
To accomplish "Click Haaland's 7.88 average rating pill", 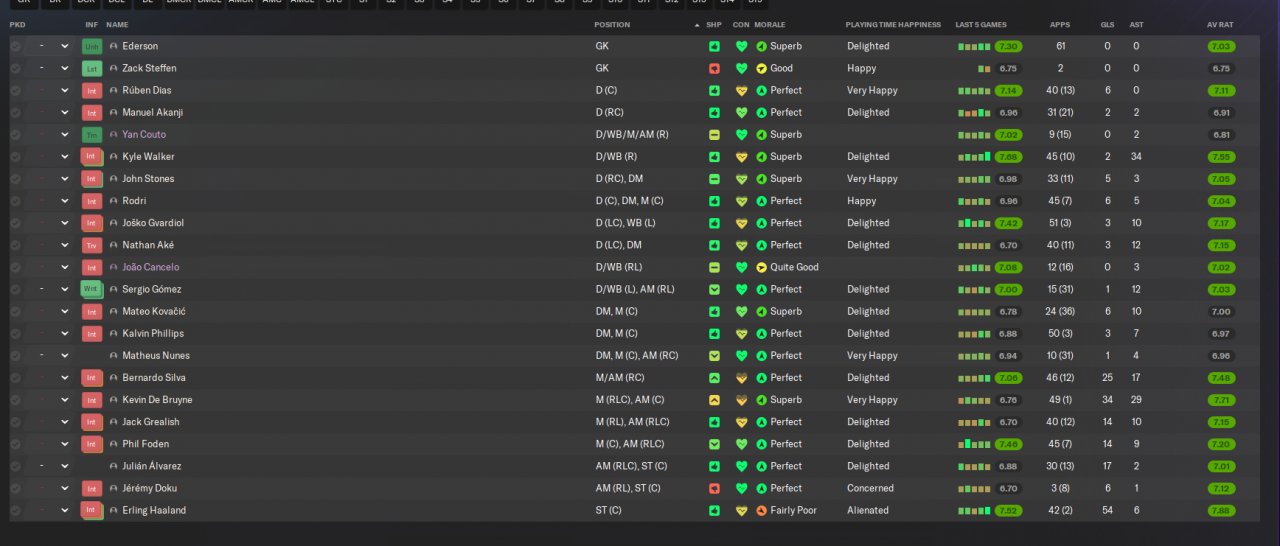I will coord(1221,510).
